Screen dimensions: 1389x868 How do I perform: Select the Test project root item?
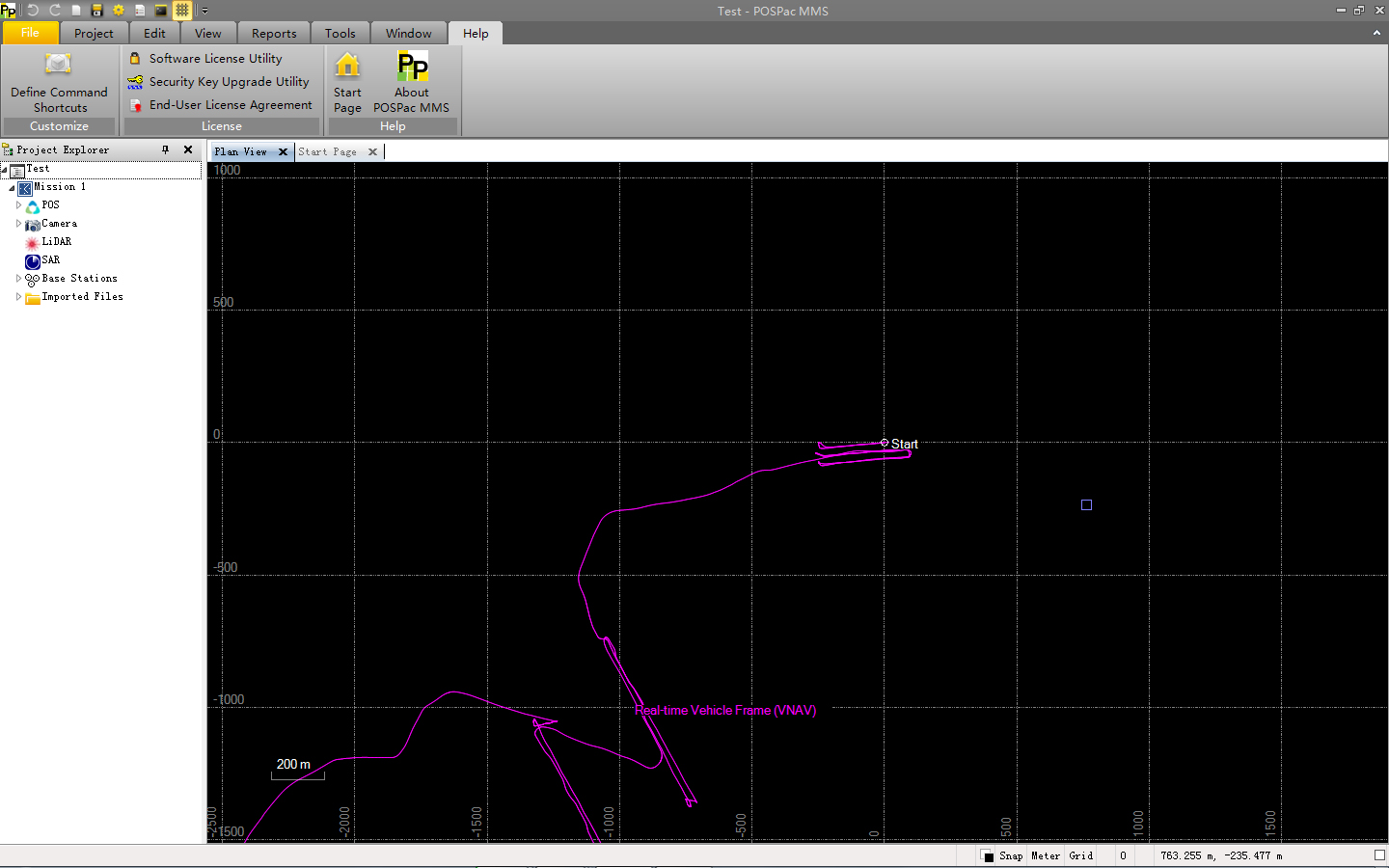pyautogui.click(x=38, y=169)
